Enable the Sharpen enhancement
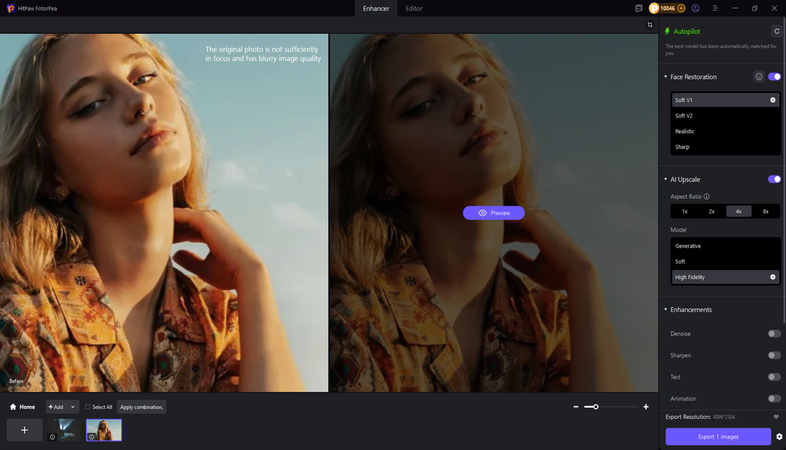 (774, 355)
